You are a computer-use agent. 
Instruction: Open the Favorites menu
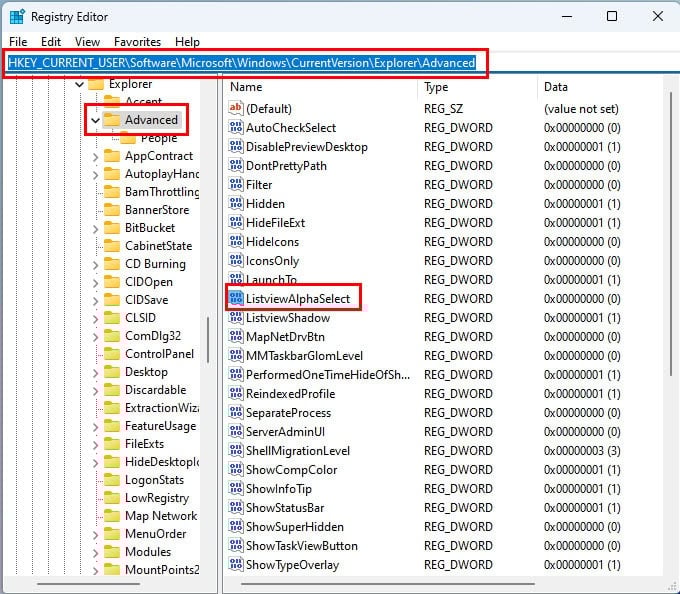(x=137, y=42)
